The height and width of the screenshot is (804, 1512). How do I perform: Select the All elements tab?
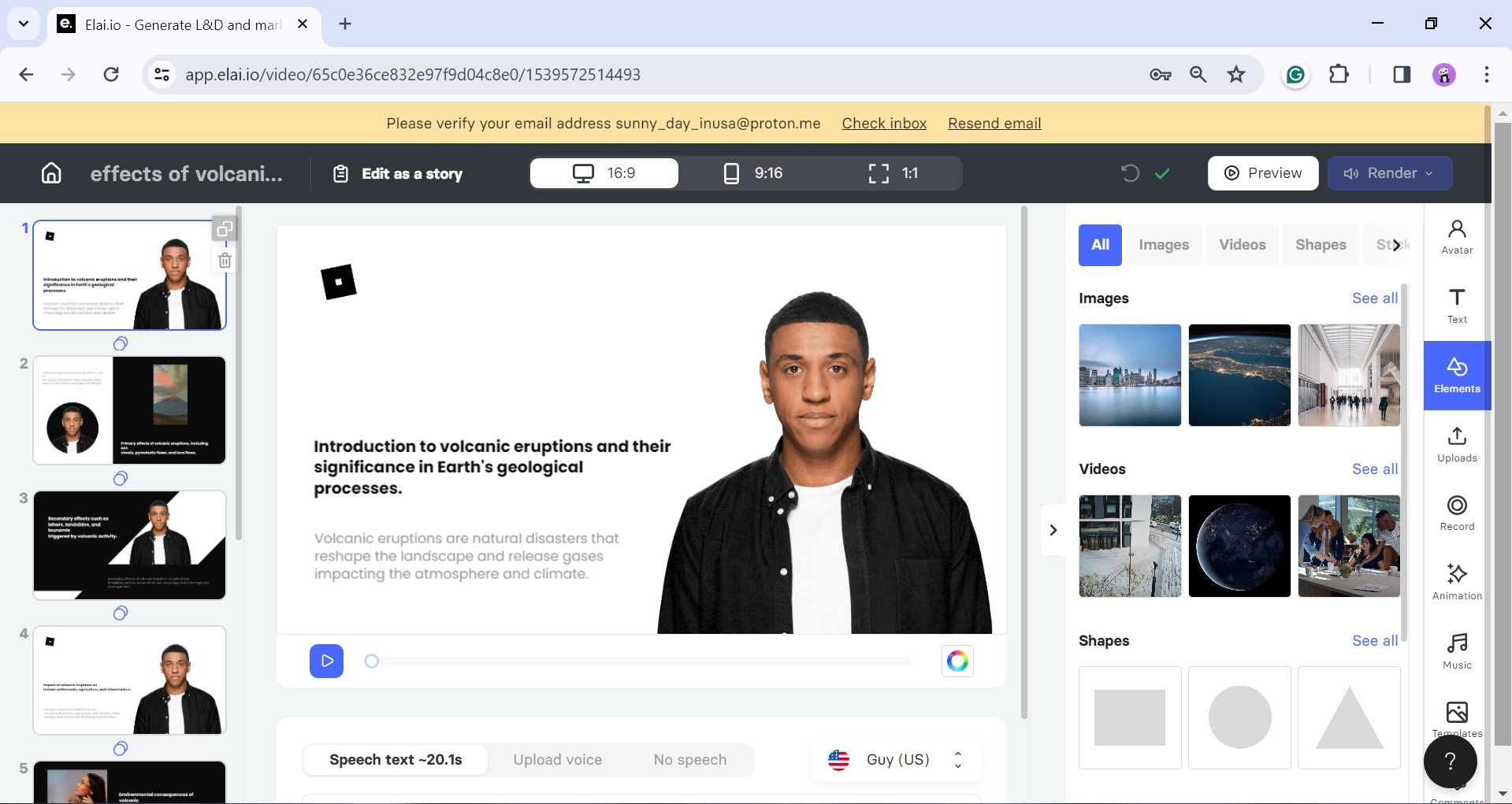pos(1100,245)
